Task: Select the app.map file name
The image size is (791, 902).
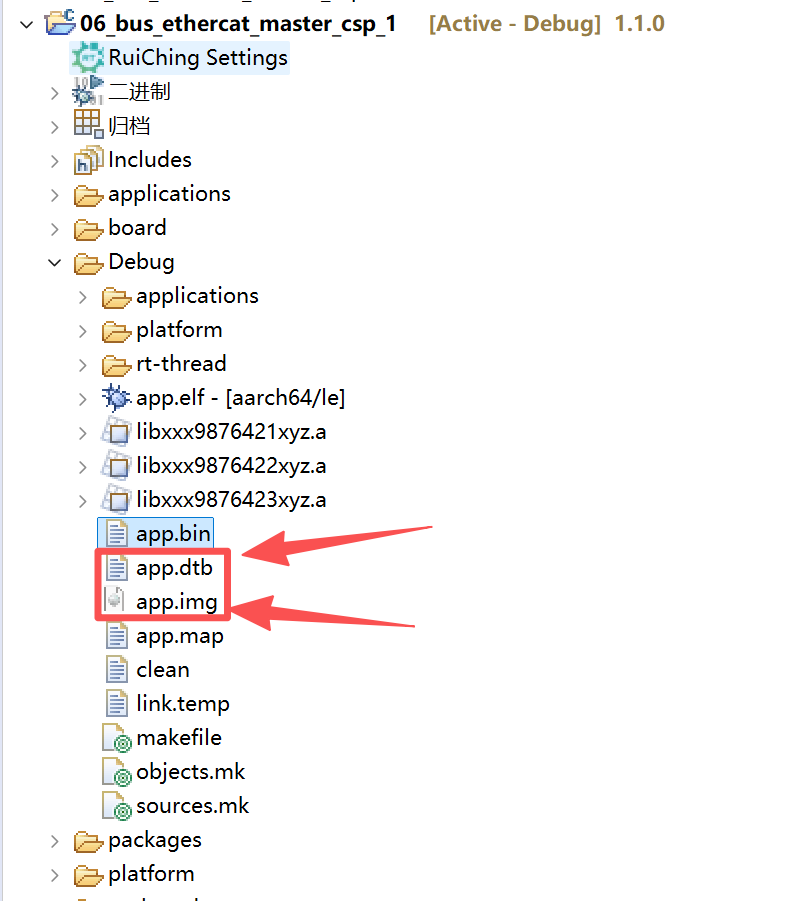Action: pos(179,636)
